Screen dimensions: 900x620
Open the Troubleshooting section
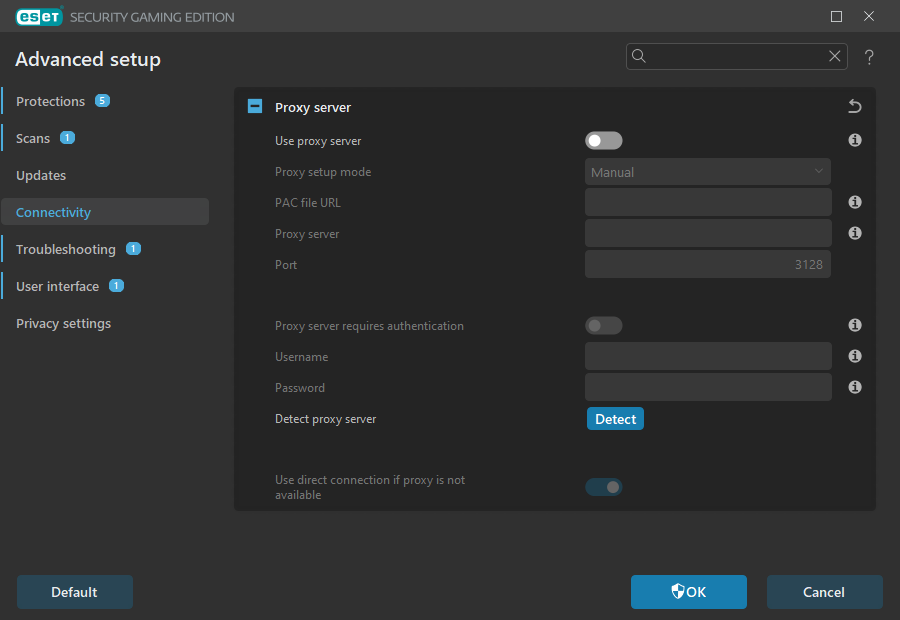(x=66, y=249)
